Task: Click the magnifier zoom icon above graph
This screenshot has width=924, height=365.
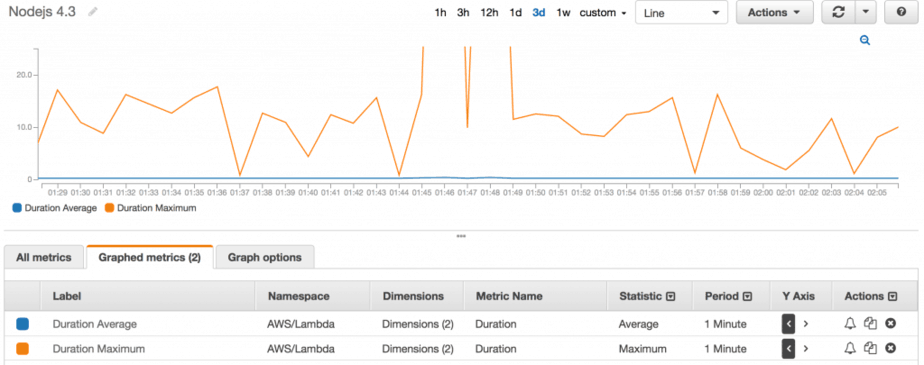Action: [865, 40]
